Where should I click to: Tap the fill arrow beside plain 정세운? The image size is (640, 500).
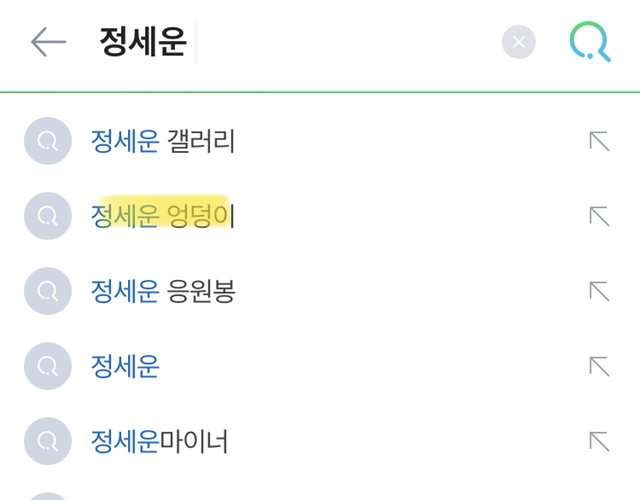tap(599, 367)
